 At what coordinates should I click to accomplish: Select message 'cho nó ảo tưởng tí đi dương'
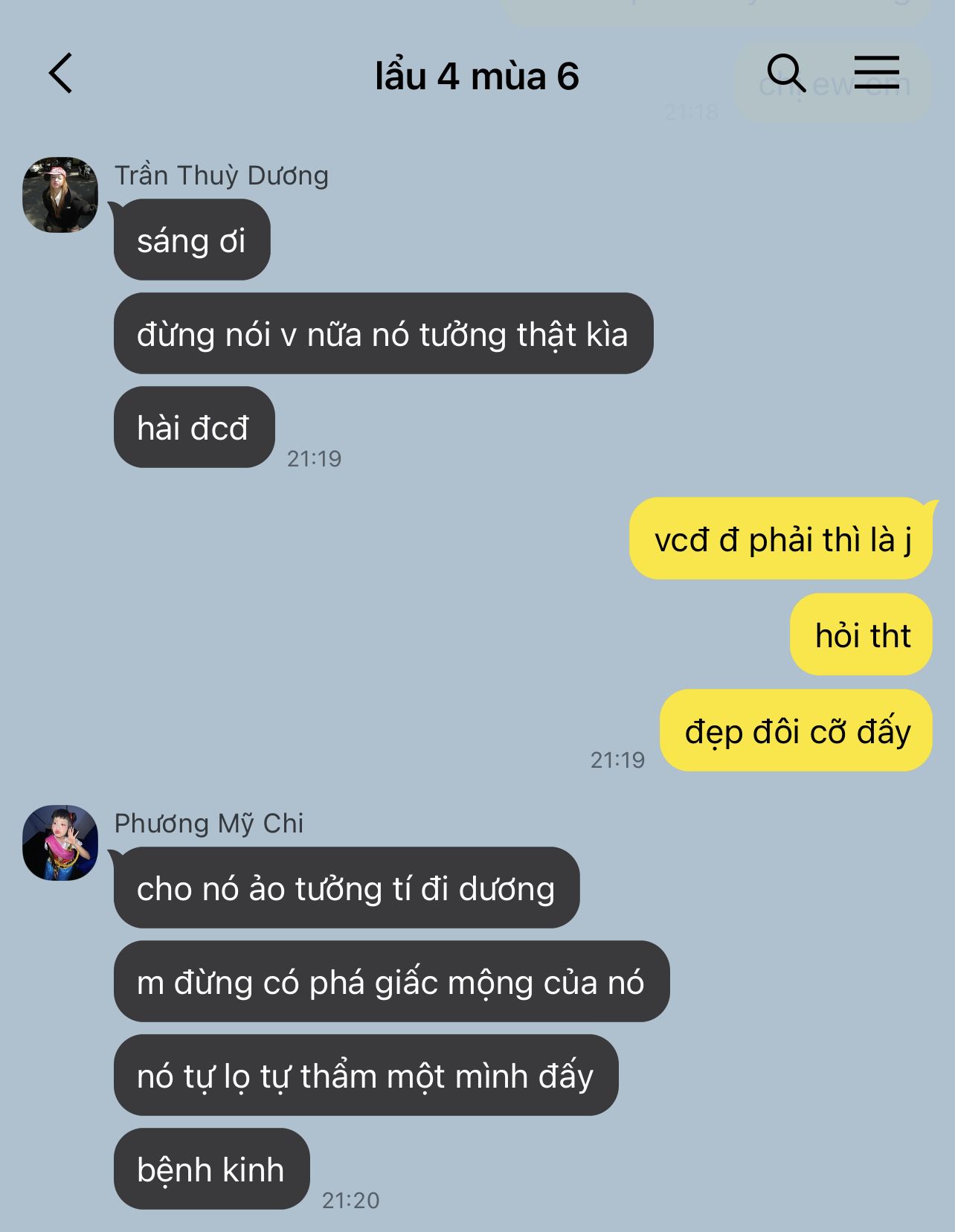click(347, 888)
